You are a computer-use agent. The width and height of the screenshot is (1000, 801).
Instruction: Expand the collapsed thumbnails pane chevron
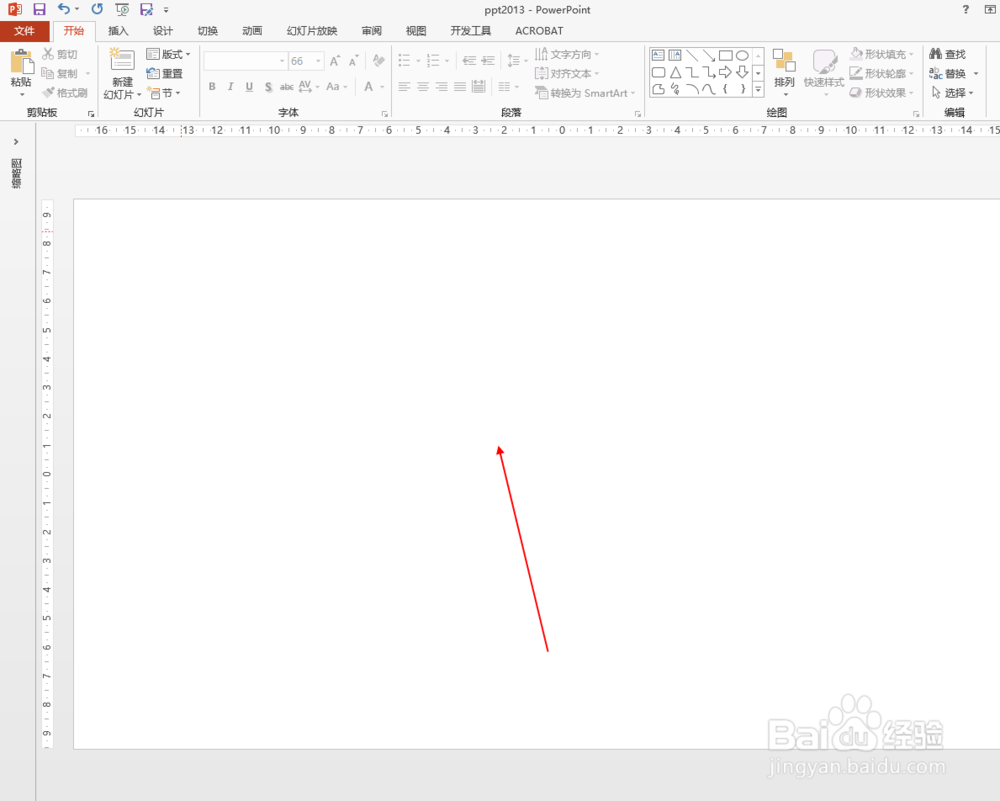tap(16, 142)
